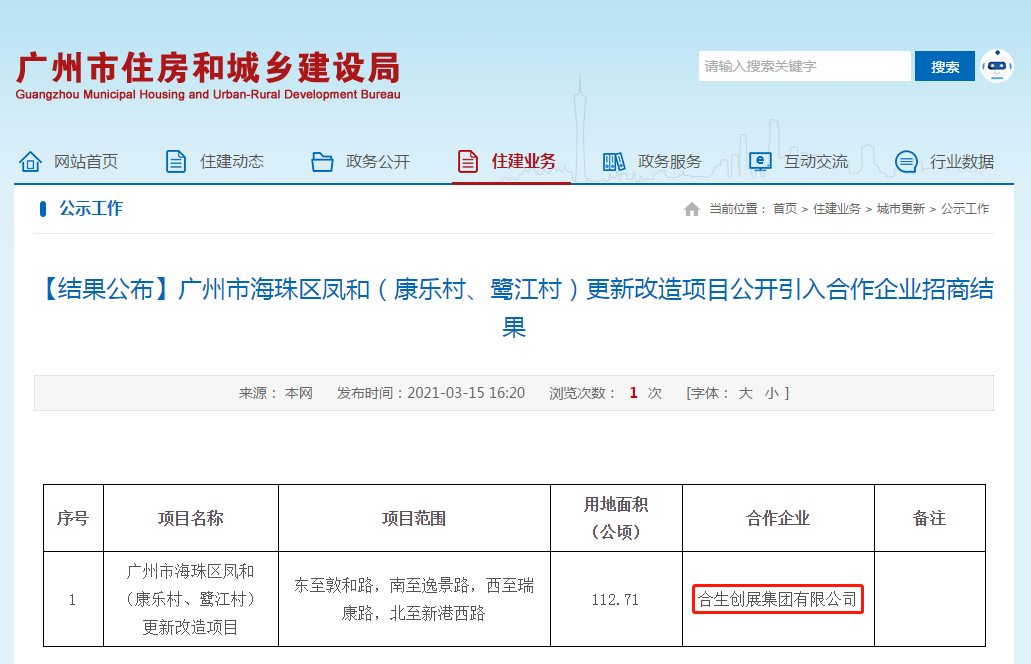Open the 网站首页 menu item
Screen dimensions: 1031x664
coord(86,161)
